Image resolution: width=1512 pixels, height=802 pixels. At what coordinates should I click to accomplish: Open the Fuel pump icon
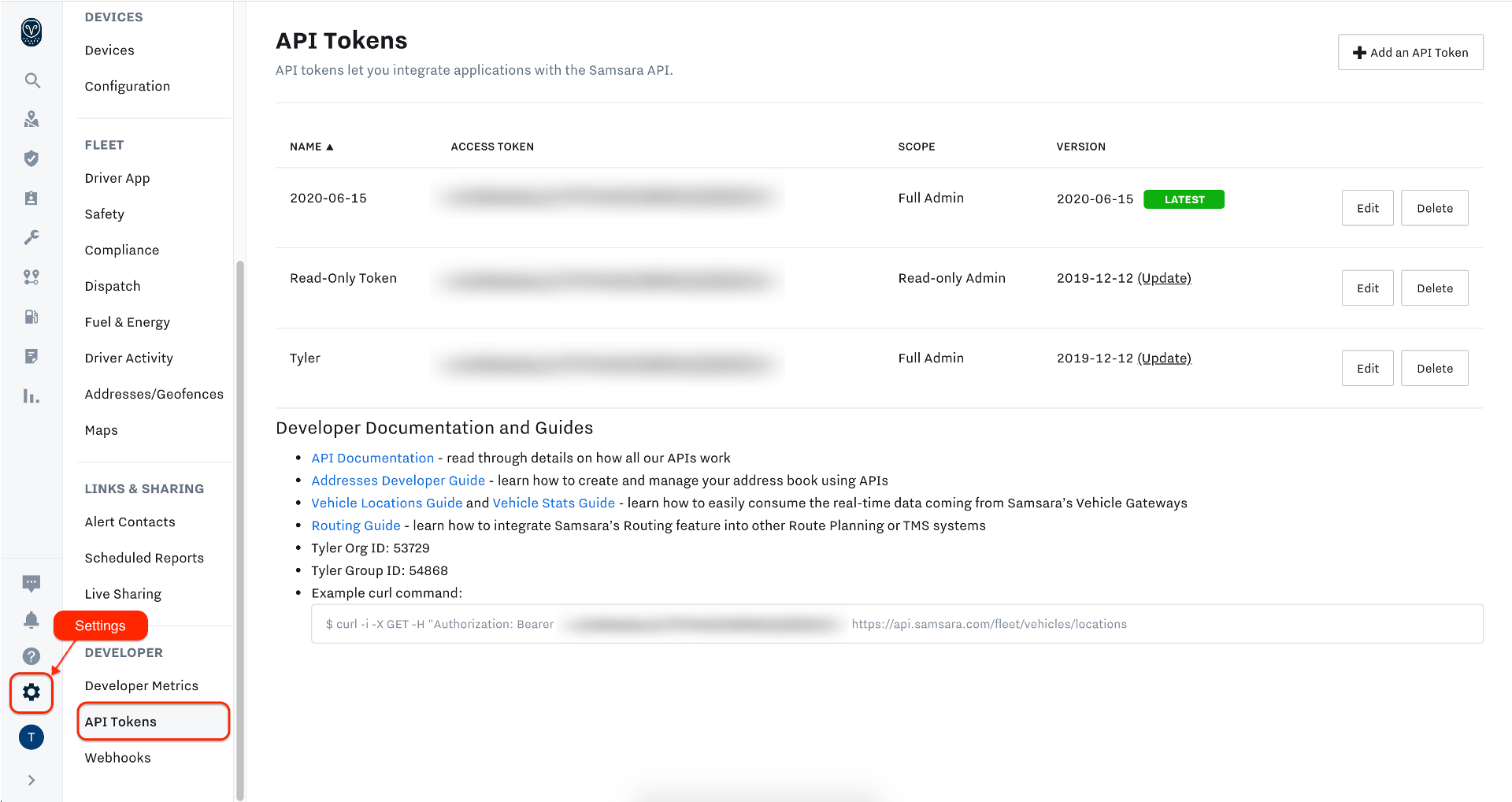tap(31, 317)
